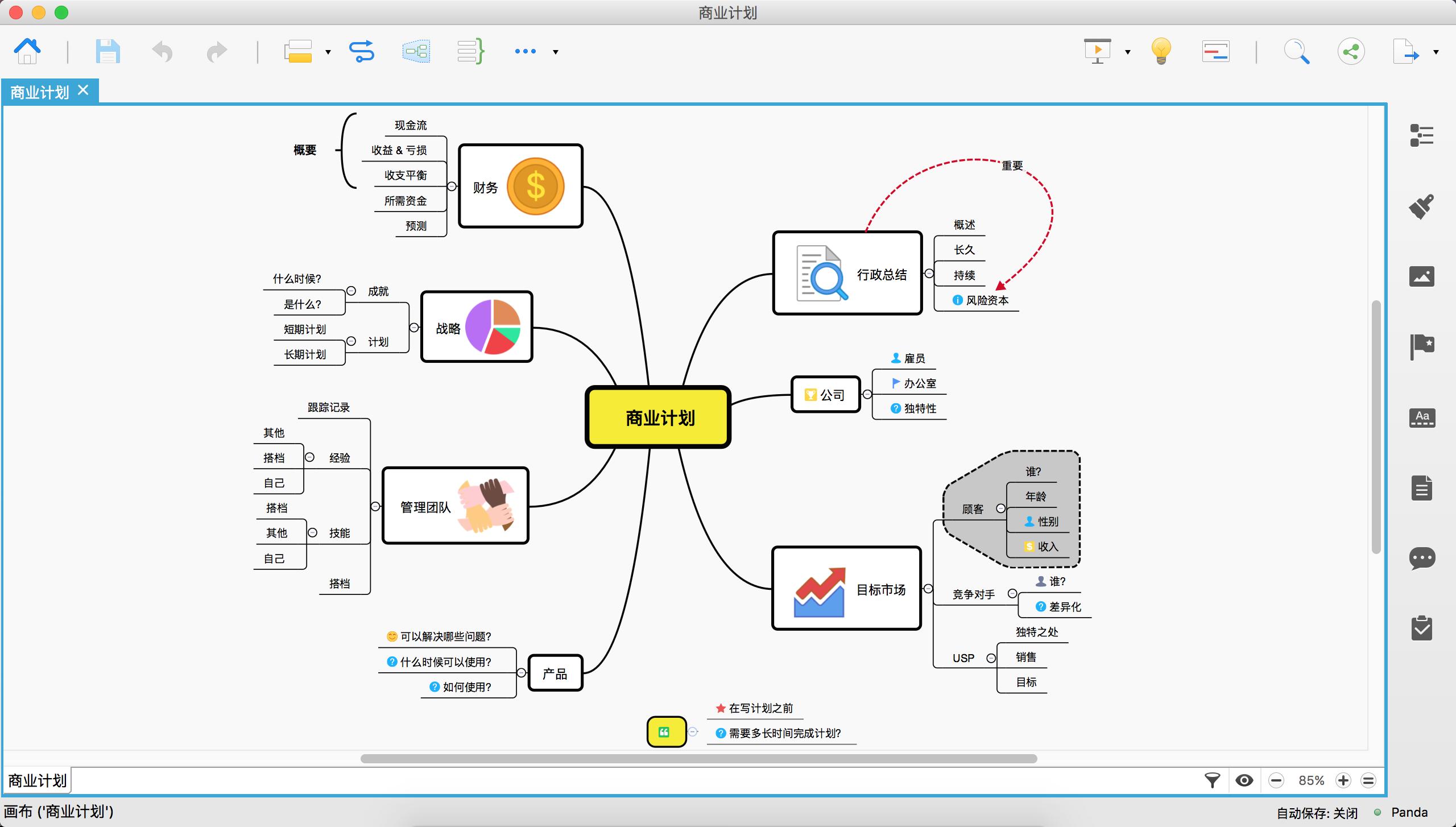Zoom in with plus button

click(1343, 780)
